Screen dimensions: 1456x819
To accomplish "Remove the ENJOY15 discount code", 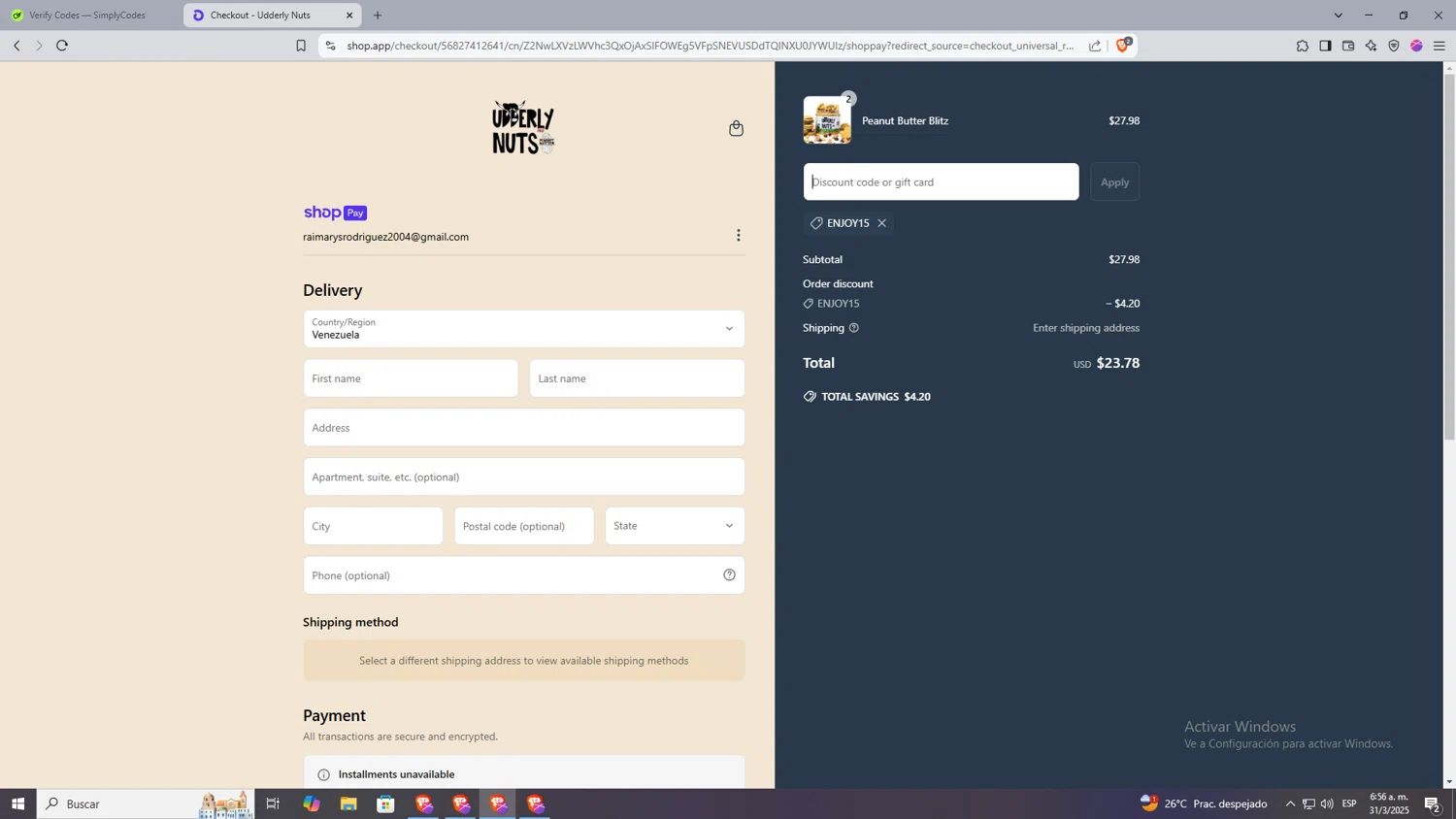I will pos(882,223).
